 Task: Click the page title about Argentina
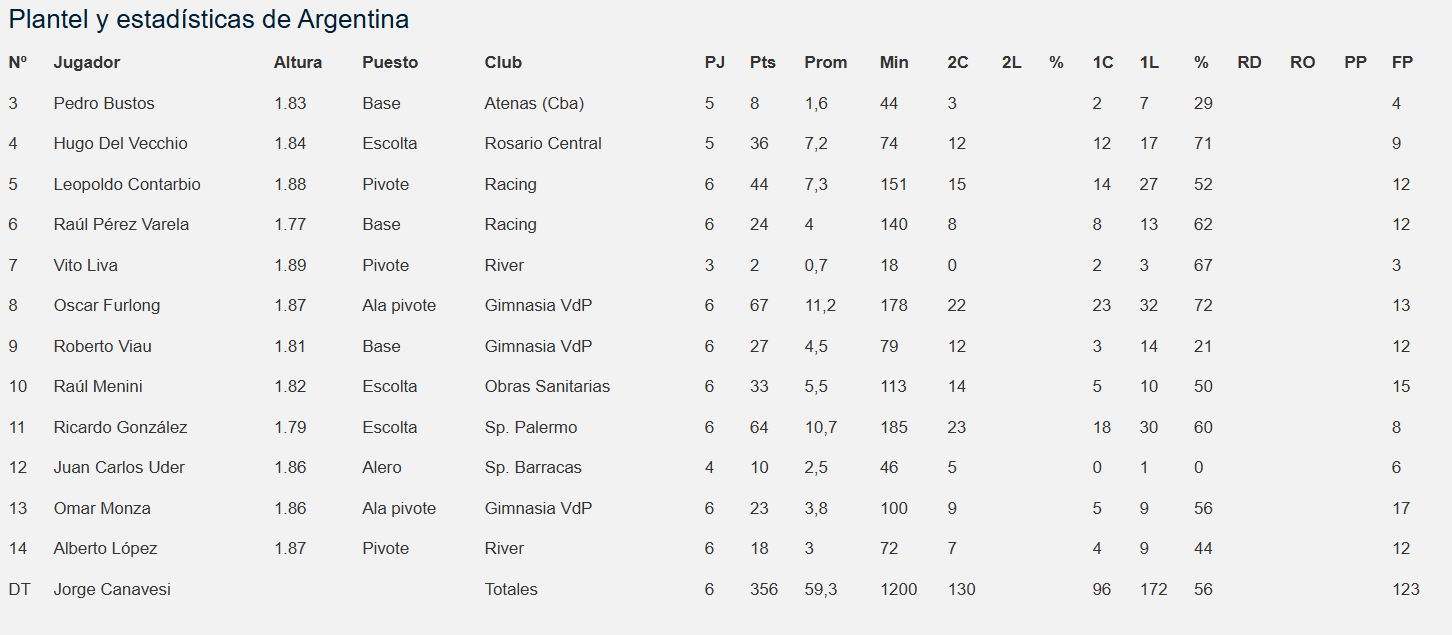click(x=208, y=19)
